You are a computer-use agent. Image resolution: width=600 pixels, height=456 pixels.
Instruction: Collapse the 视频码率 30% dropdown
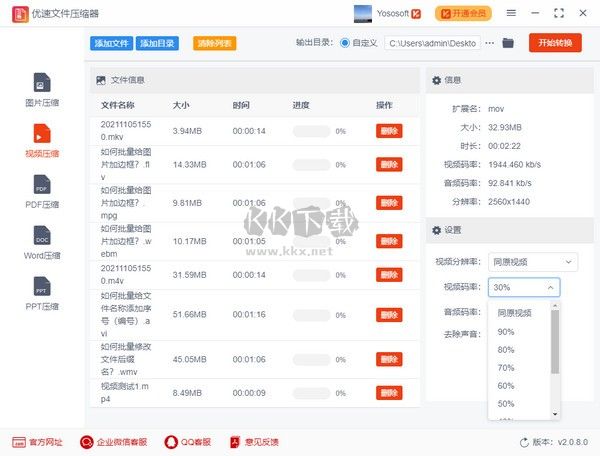524,287
